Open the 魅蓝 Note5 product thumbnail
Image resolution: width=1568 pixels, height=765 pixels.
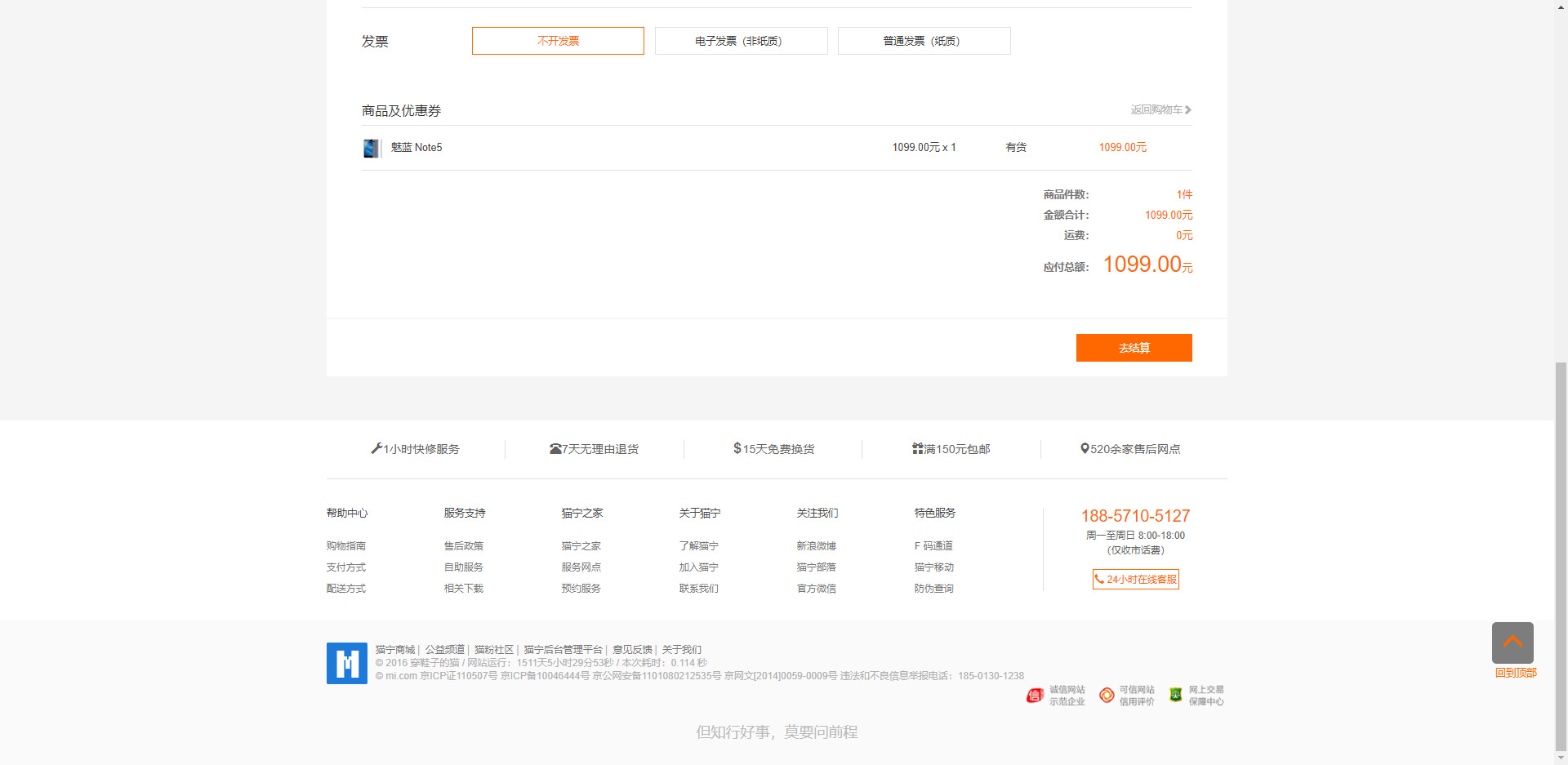pyautogui.click(x=372, y=148)
